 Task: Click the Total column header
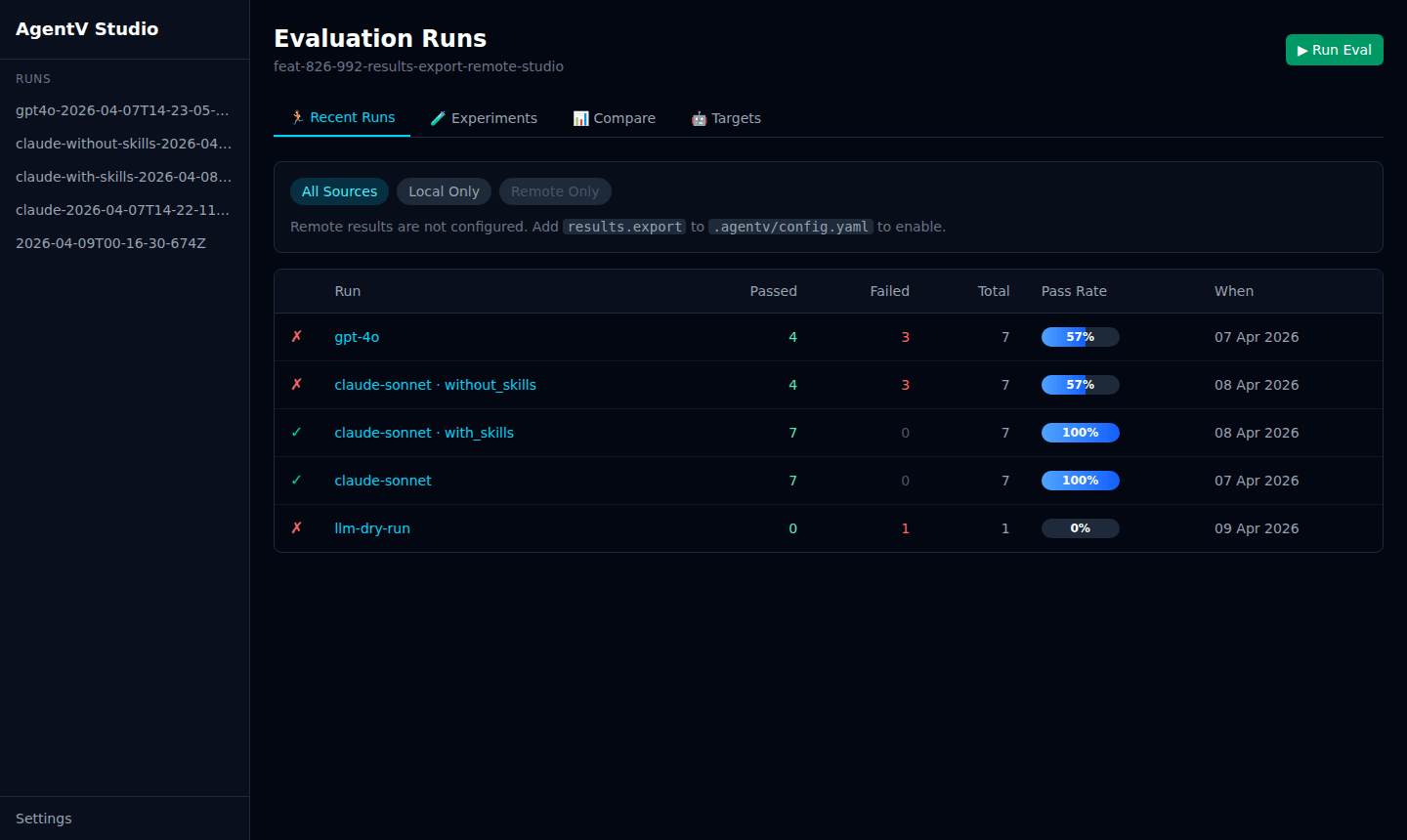(x=994, y=291)
